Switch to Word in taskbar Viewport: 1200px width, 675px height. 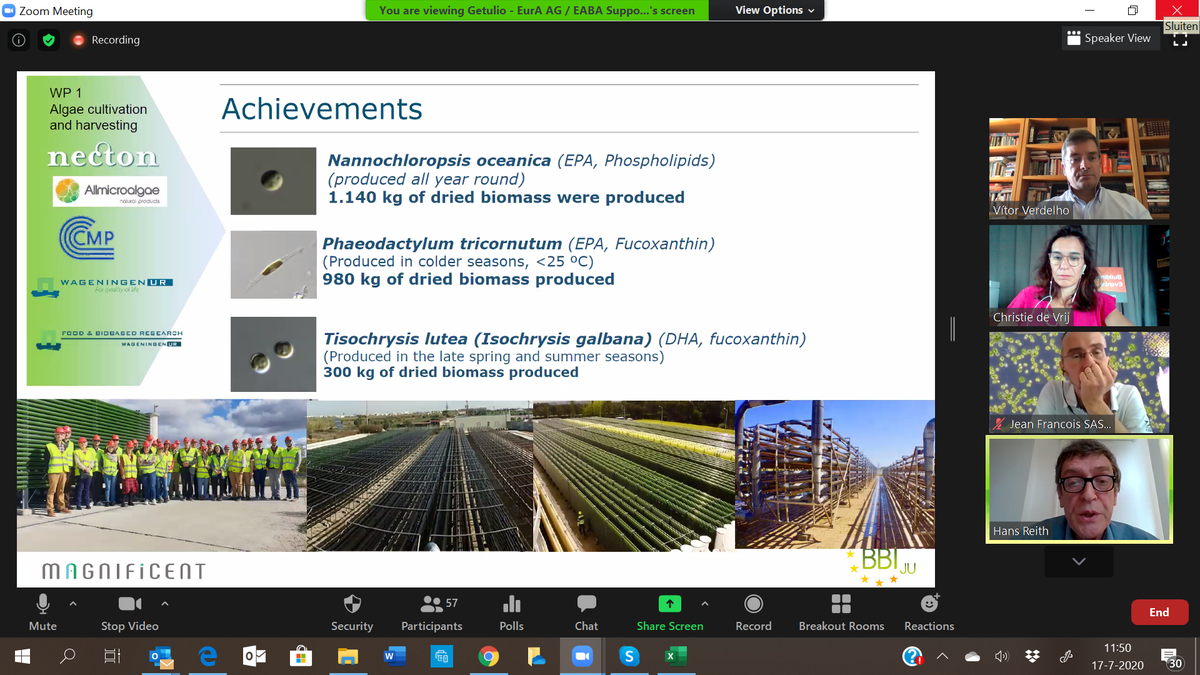(394, 656)
